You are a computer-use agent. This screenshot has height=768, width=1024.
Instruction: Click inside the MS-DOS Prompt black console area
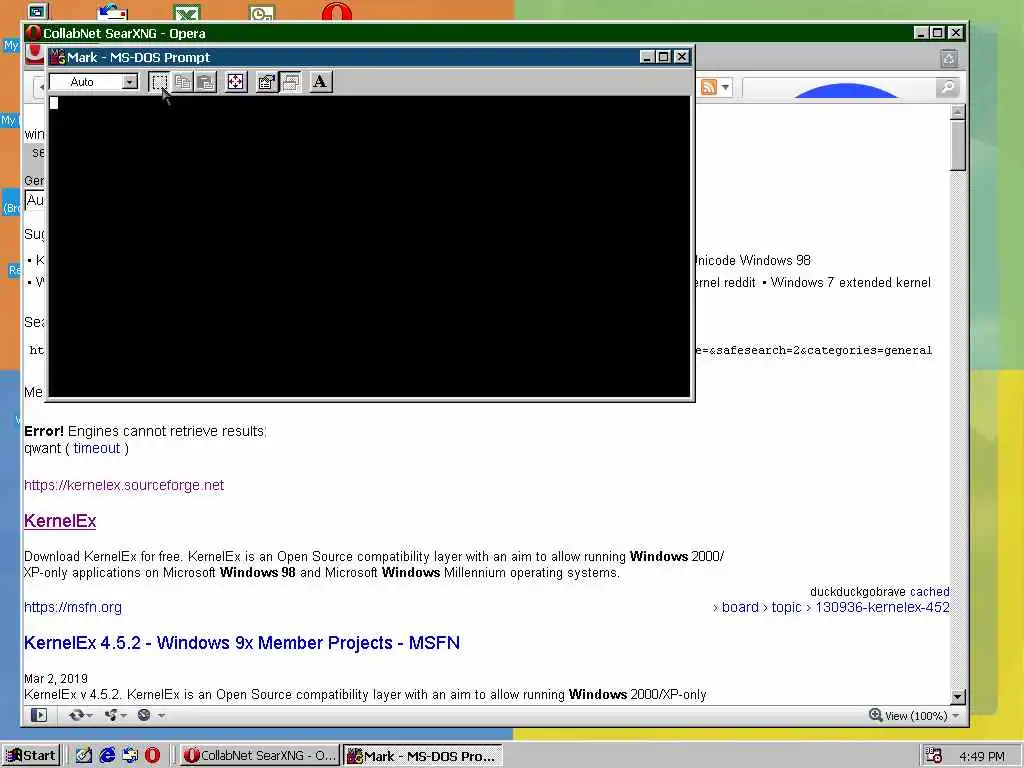click(370, 246)
